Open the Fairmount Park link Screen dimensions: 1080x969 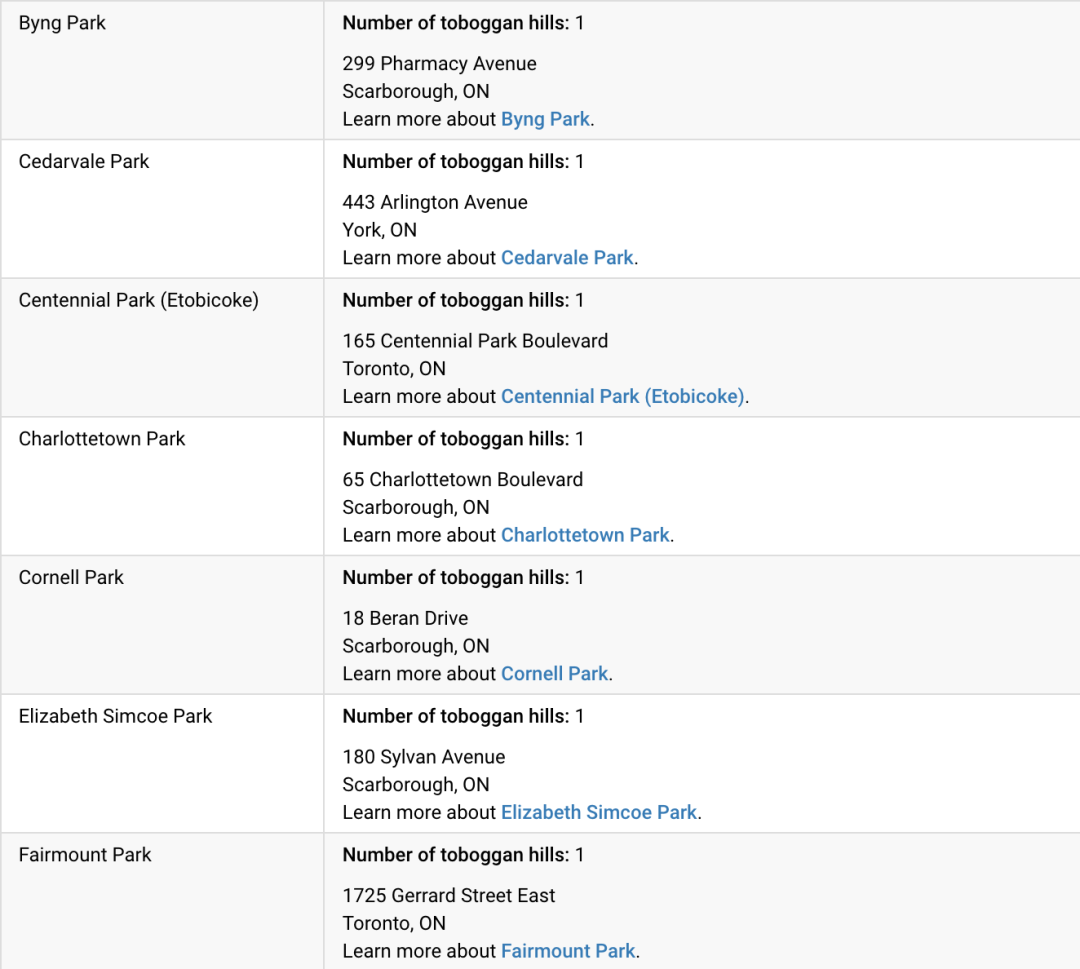(568, 951)
